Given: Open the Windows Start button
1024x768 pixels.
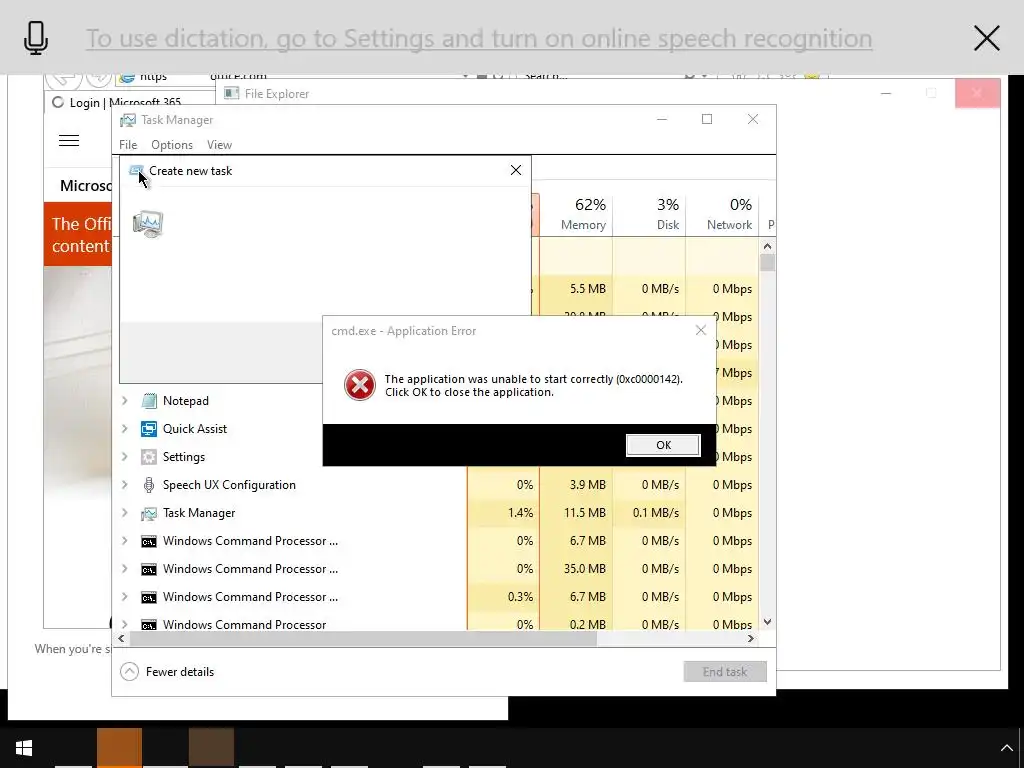Looking at the screenshot, I should pos(24,748).
